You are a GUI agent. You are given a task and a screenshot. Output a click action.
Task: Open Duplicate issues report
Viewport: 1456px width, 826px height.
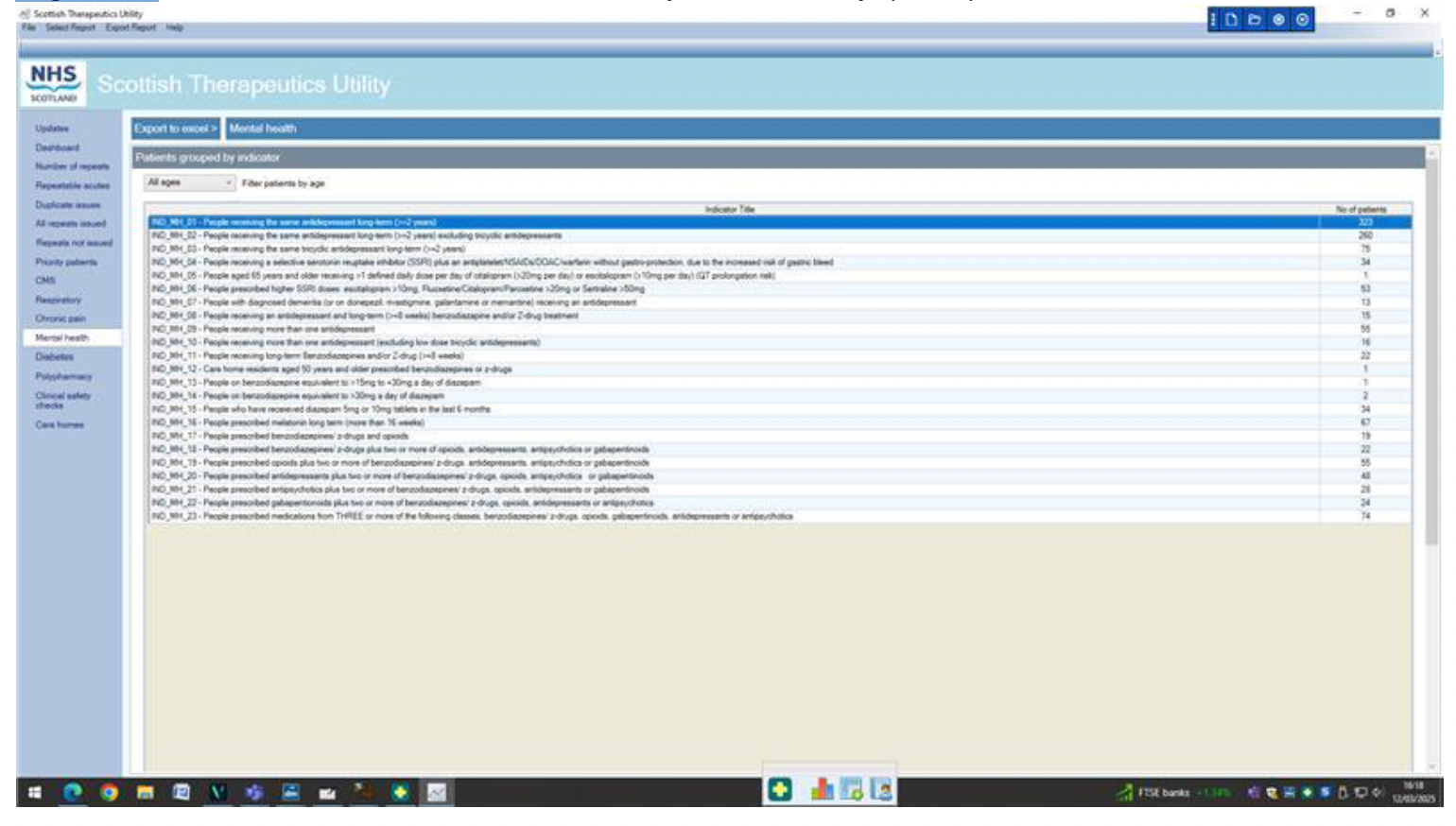pyautogui.click(x=68, y=204)
